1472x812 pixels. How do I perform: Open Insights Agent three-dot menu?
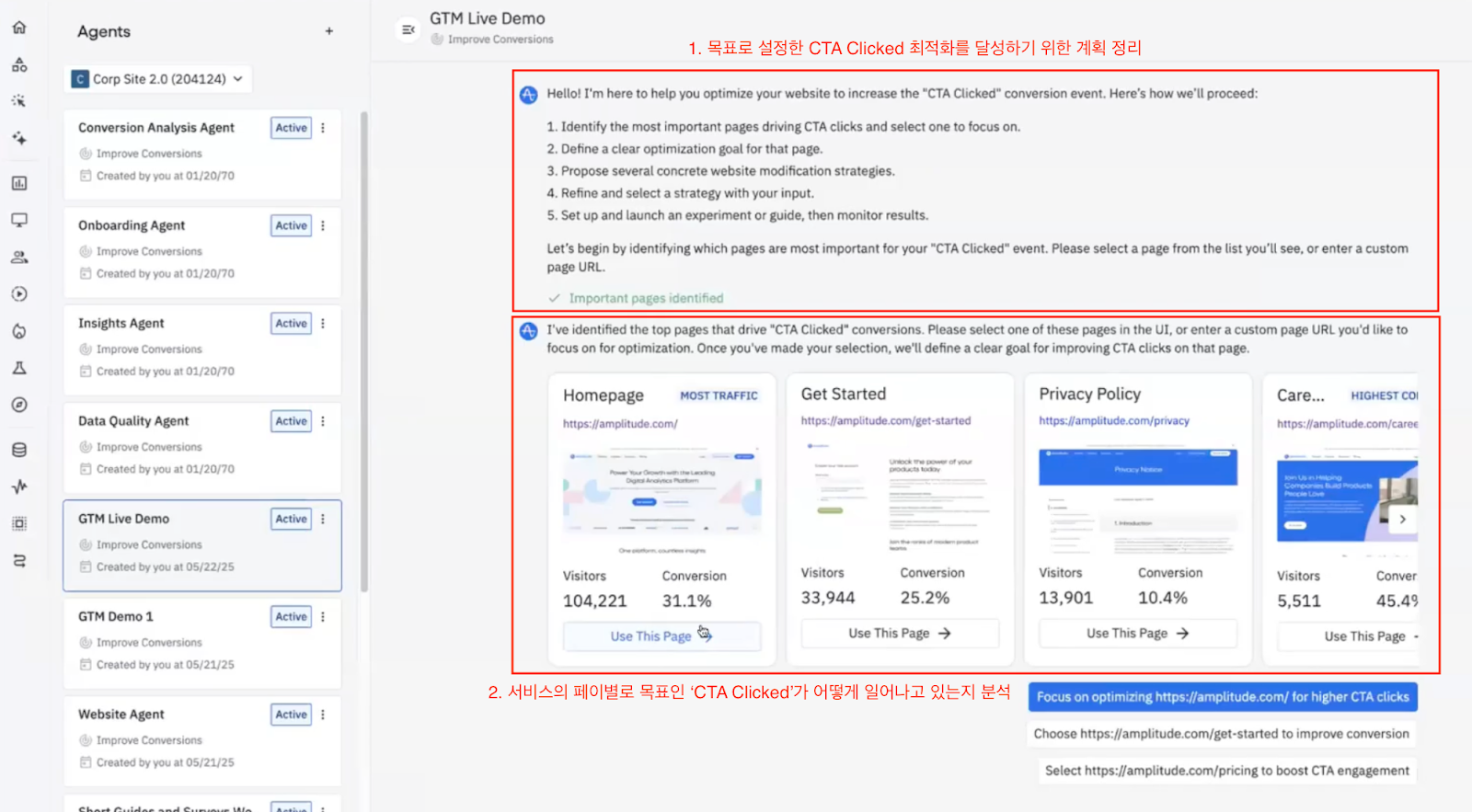(x=323, y=324)
